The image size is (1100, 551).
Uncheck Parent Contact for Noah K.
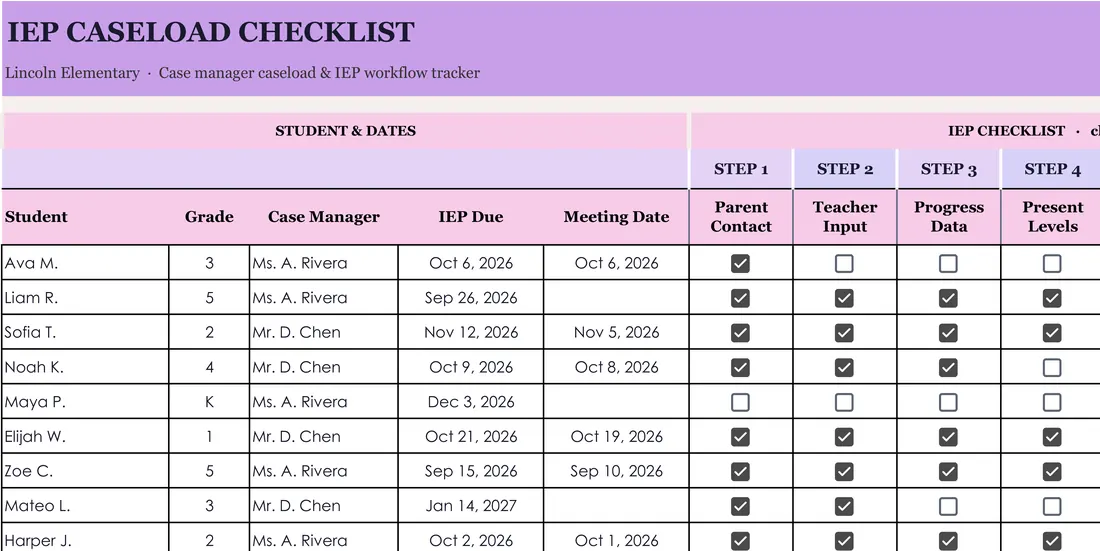click(740, 367)
